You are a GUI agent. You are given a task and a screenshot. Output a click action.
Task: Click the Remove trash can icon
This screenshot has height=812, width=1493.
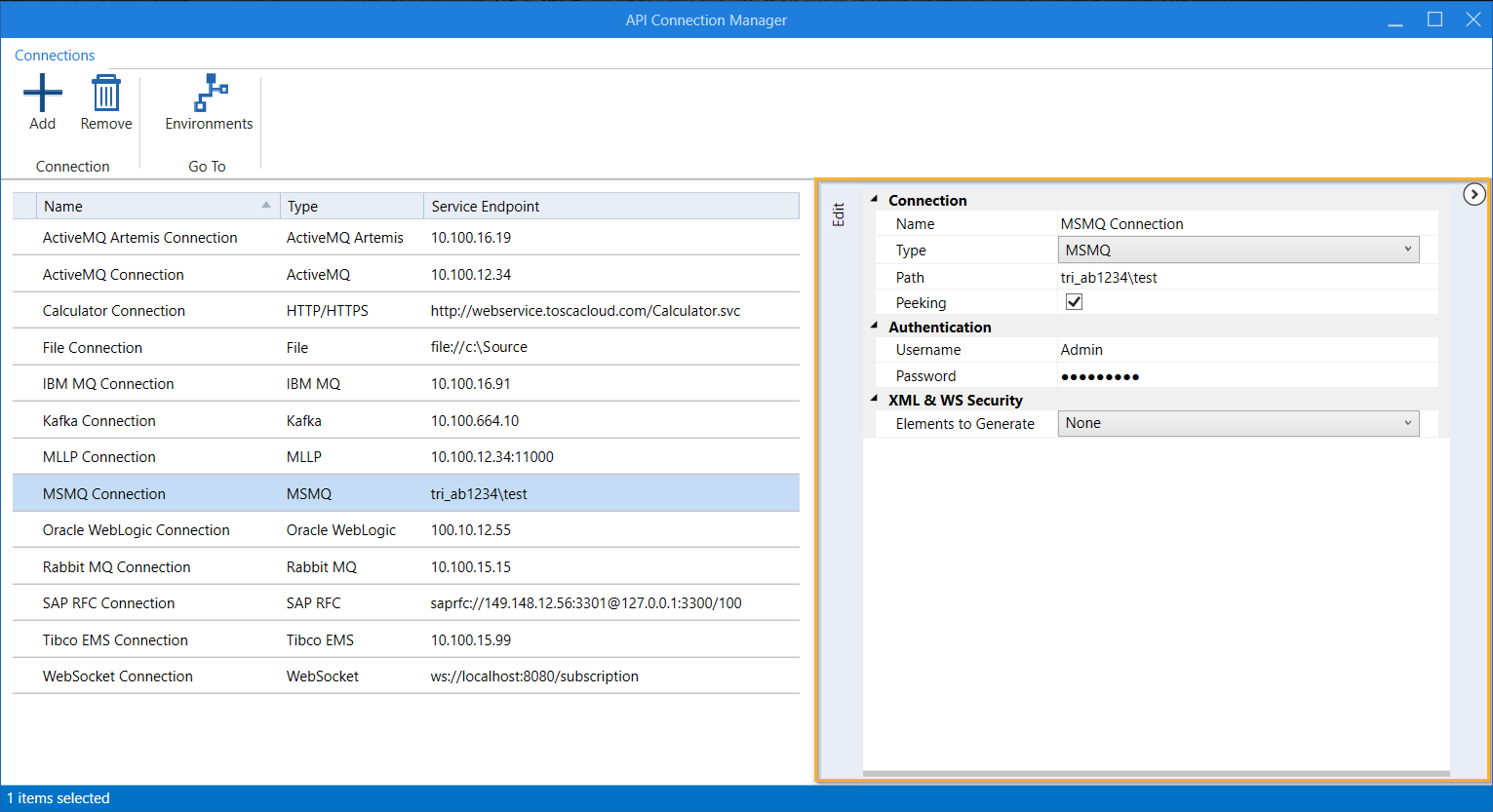point(105,94)
